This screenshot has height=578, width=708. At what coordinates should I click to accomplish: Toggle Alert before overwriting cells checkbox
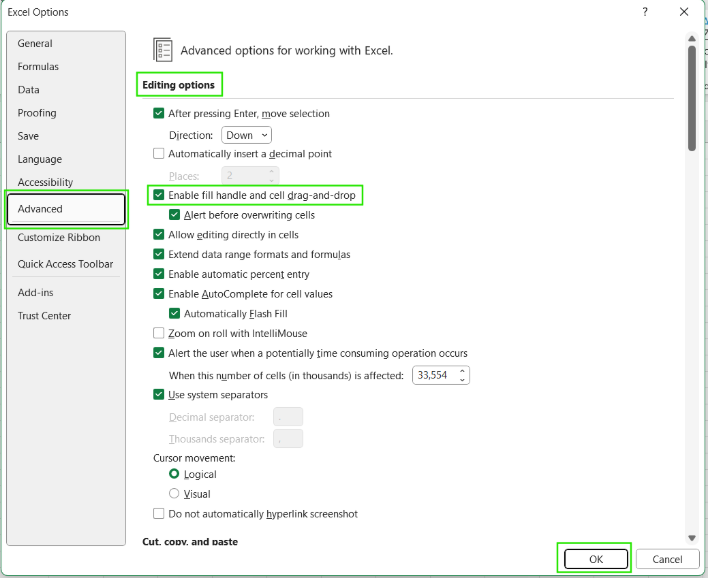[175, 215]
